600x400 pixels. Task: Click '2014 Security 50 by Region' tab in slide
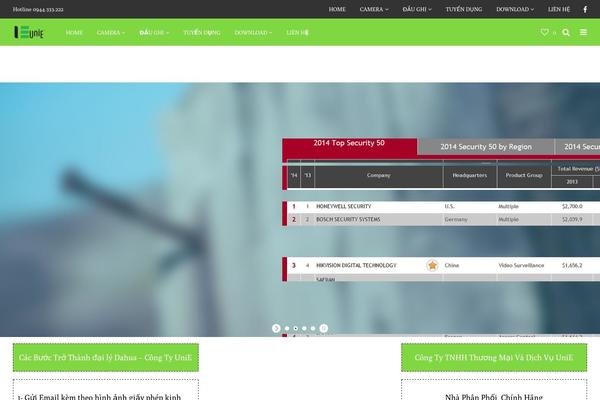click(486, 147)
